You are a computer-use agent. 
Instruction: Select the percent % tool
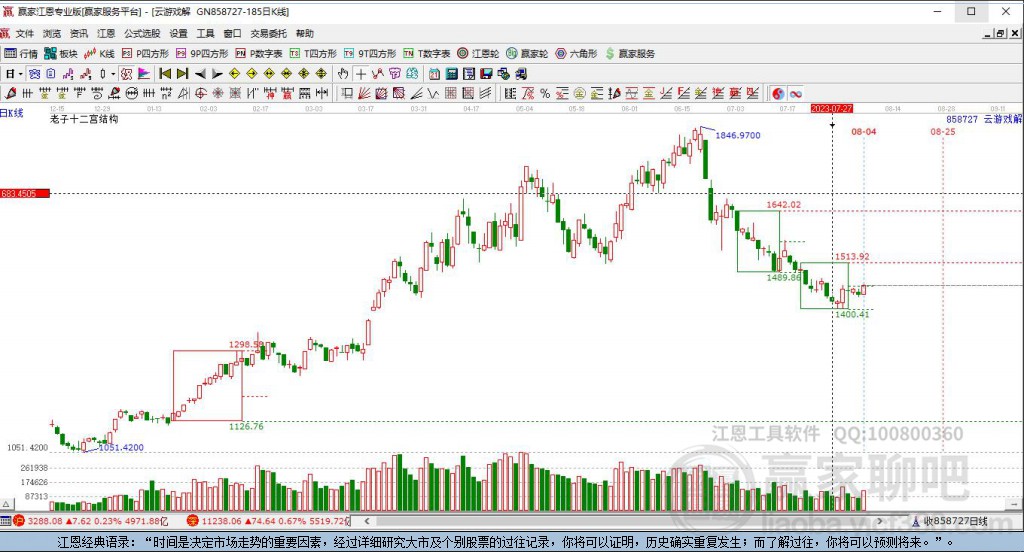coord(545,93)
